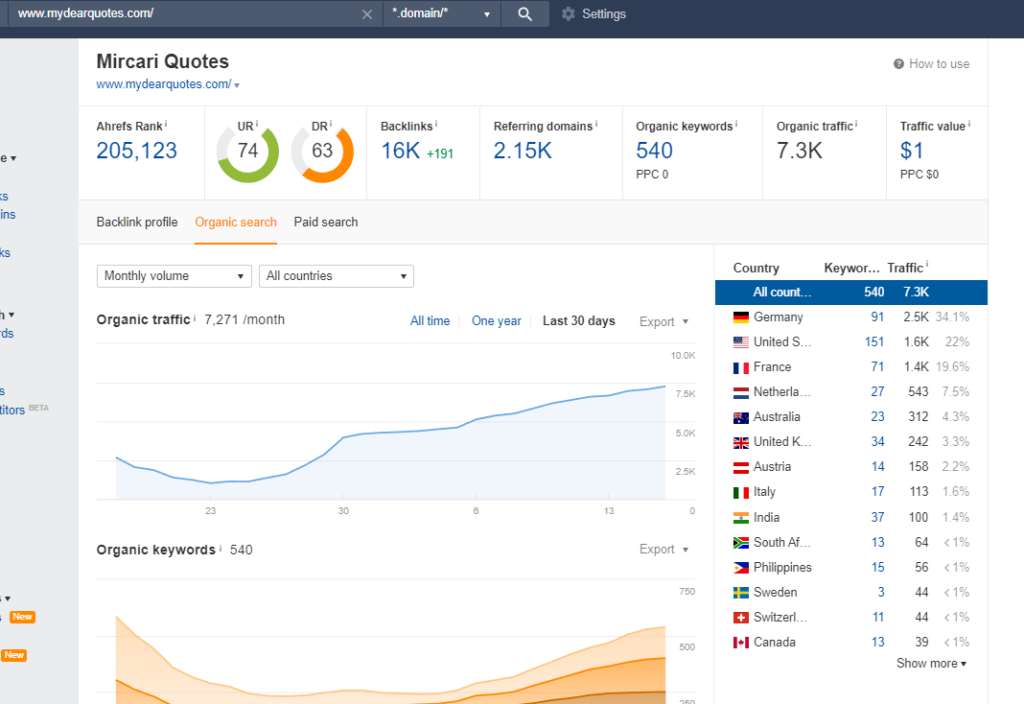Click the info icon by the Traffic column header

click(927, 264)
